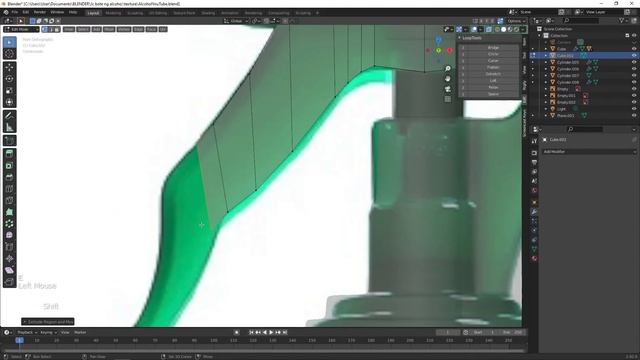This screenshot has height=360, width=640.
Task: Toggle visibility of Cylinder.005
Action: [x=634, y=62]
